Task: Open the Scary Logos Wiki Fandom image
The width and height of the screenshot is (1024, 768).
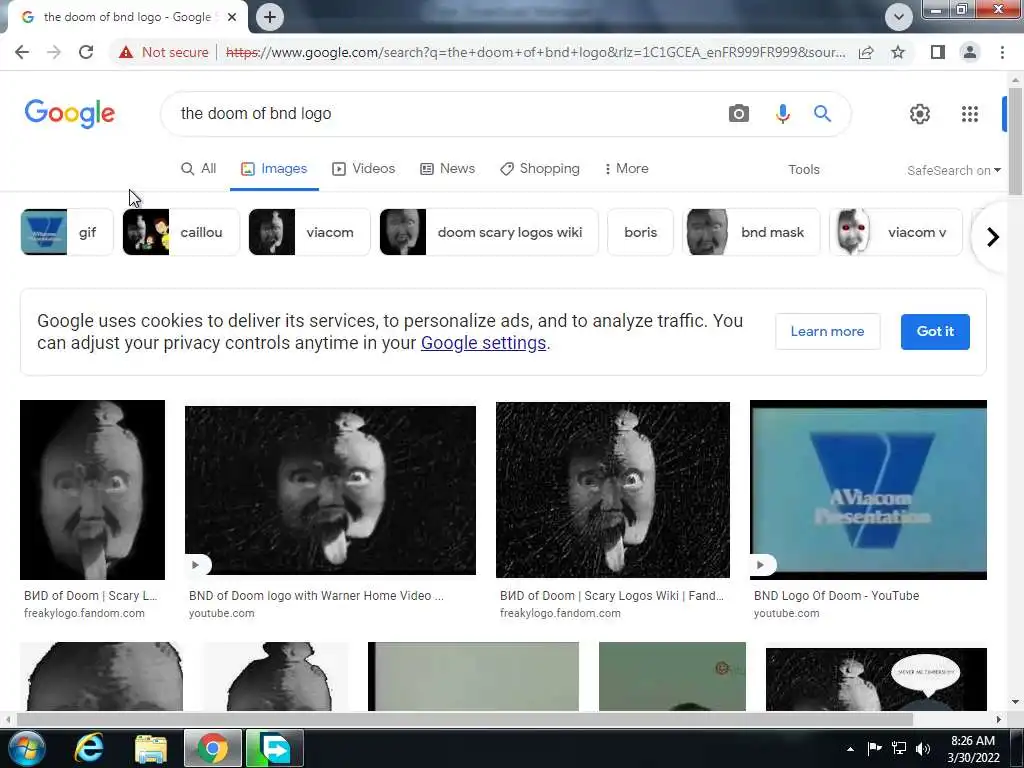Action: pos(613,490)
